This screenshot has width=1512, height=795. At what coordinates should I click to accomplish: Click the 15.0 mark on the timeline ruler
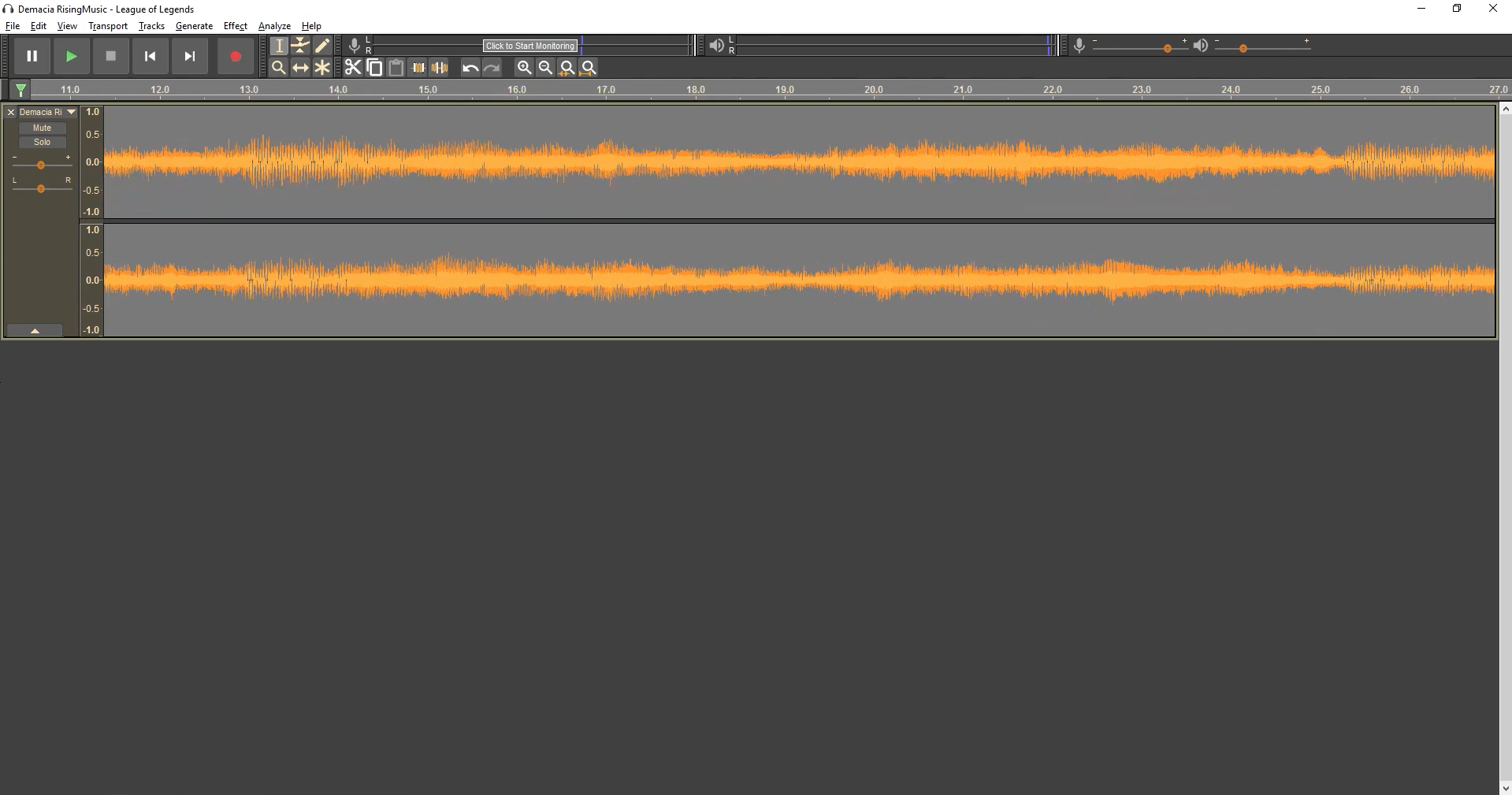pos(428,90)
